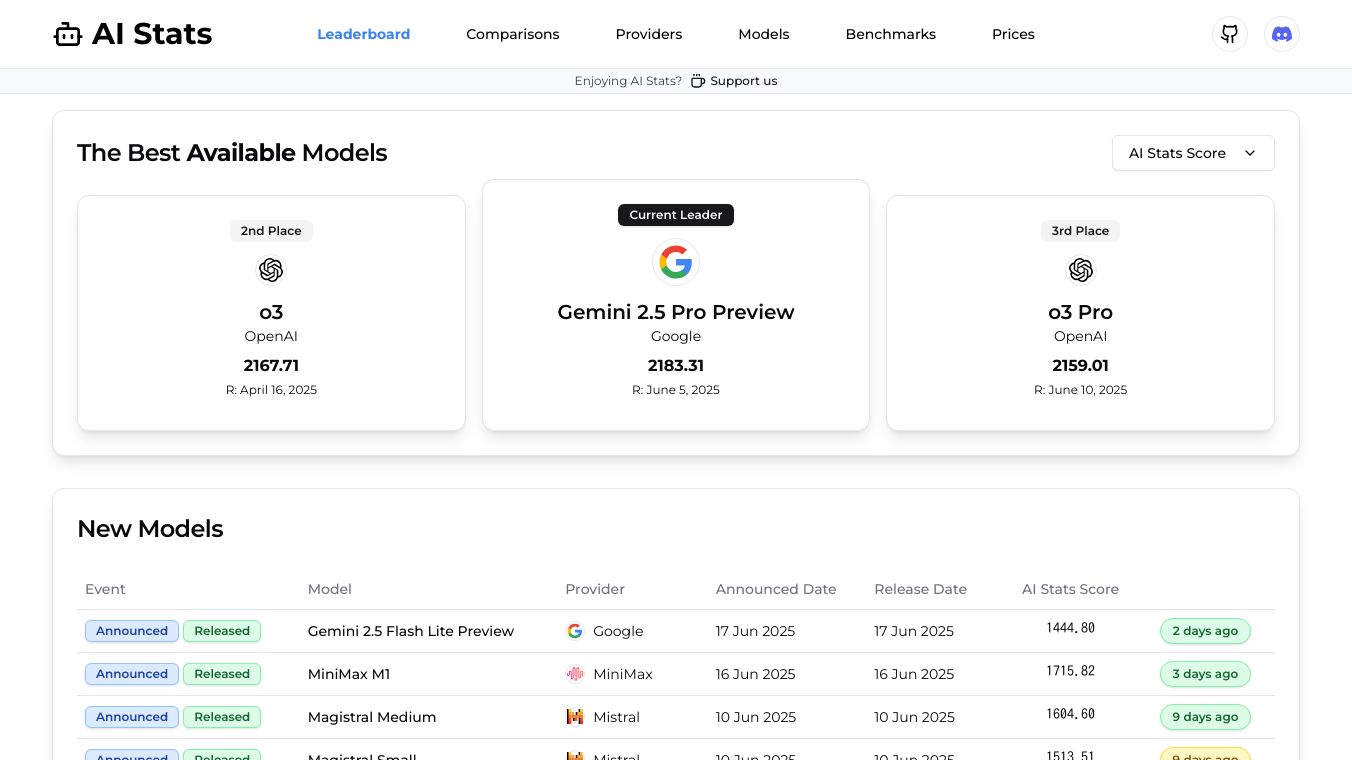Open the AI Stats Score dropdown
This screenshot has height=760, width=1352.
click(1193, 153)
